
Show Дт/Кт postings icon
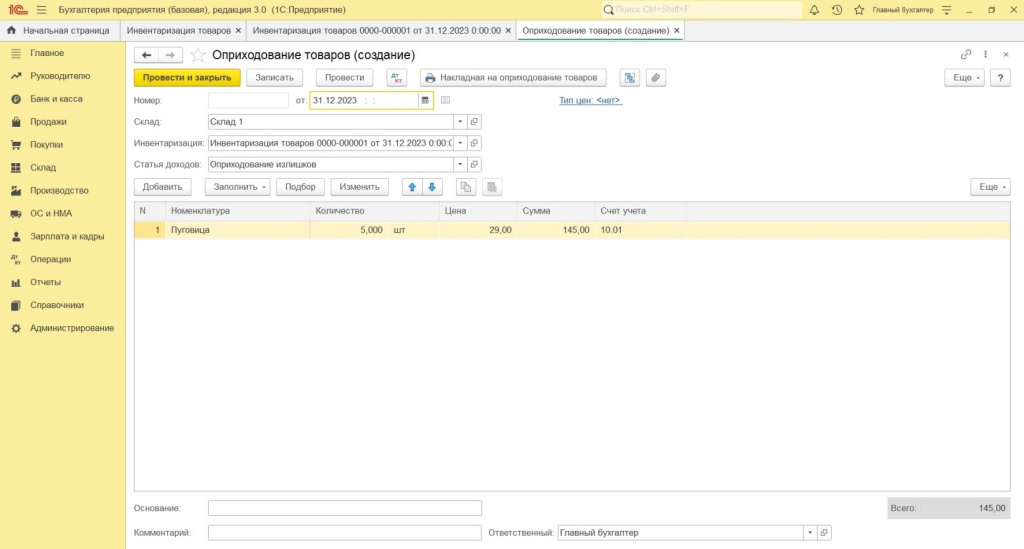click(x=396, y=78)
